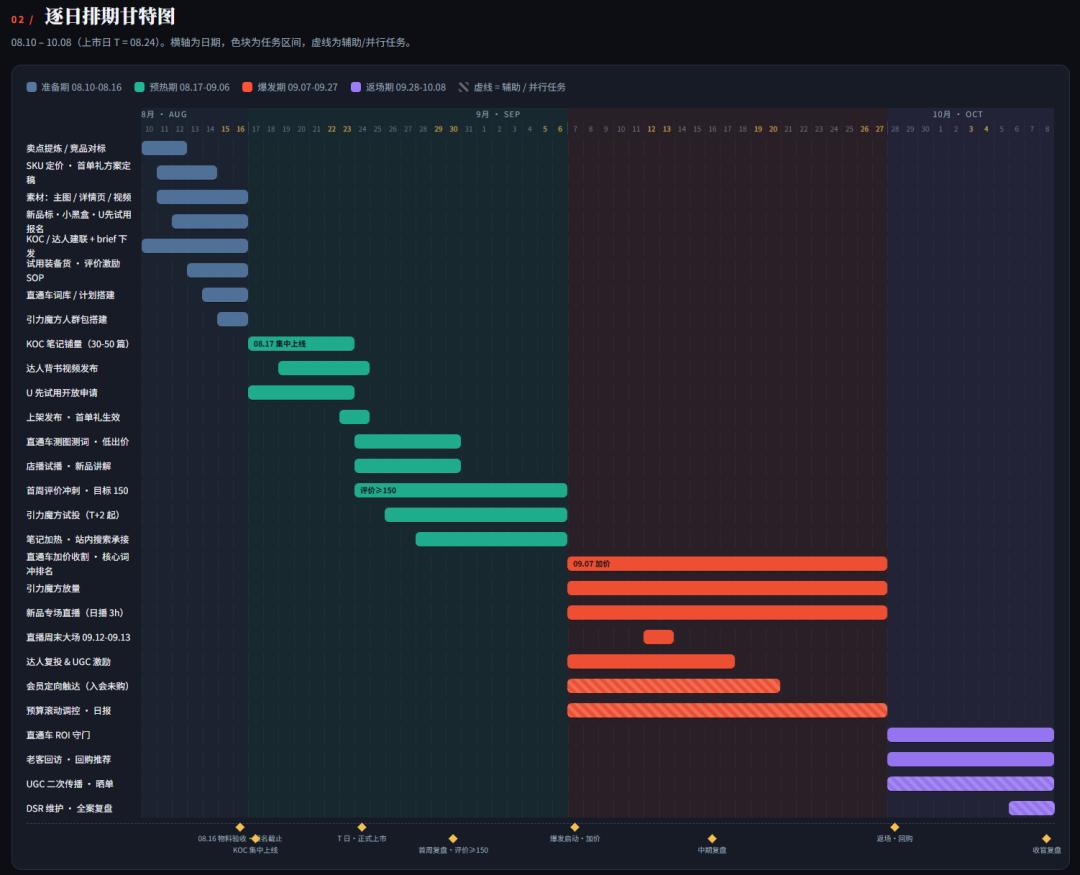Click the 收官复盘 milestone diamond
Viewport: 1080px width, 875px height.
click(1046, 838)
